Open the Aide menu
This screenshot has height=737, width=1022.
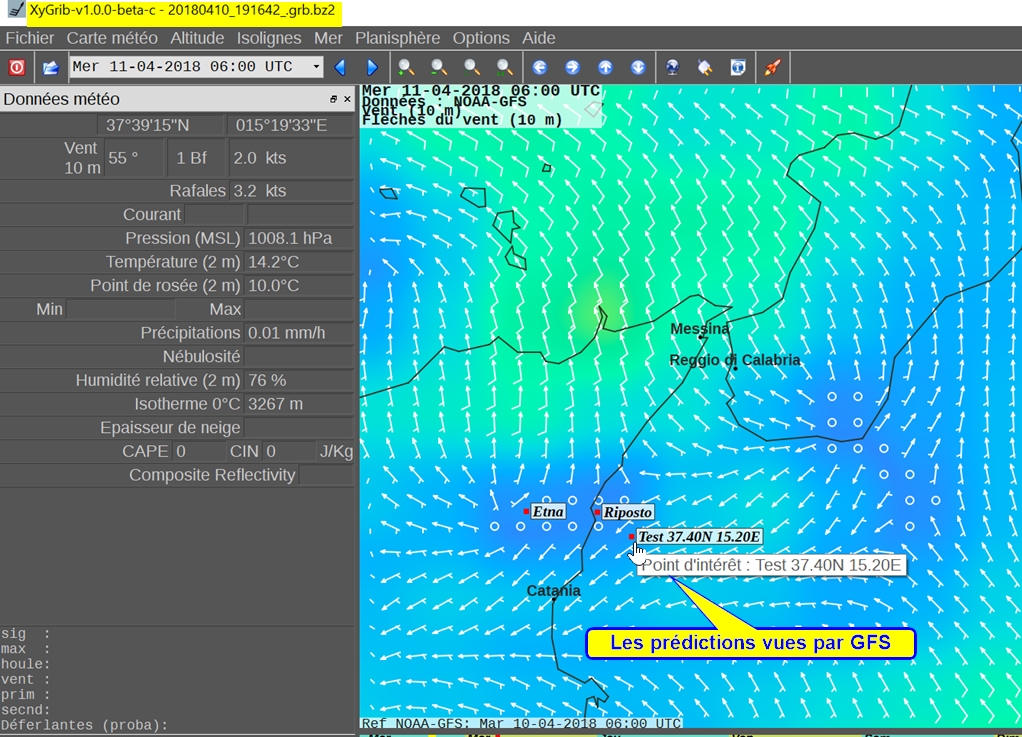pos(539,38)
